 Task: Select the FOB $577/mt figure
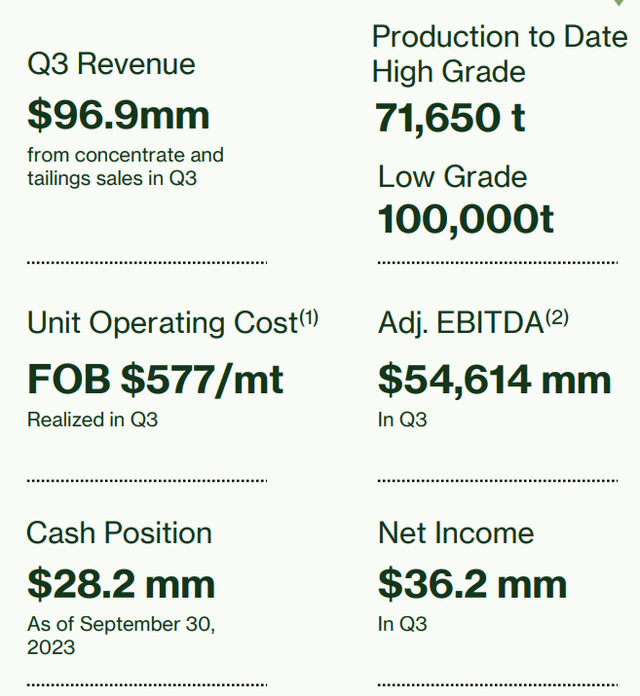click(155, 379)
